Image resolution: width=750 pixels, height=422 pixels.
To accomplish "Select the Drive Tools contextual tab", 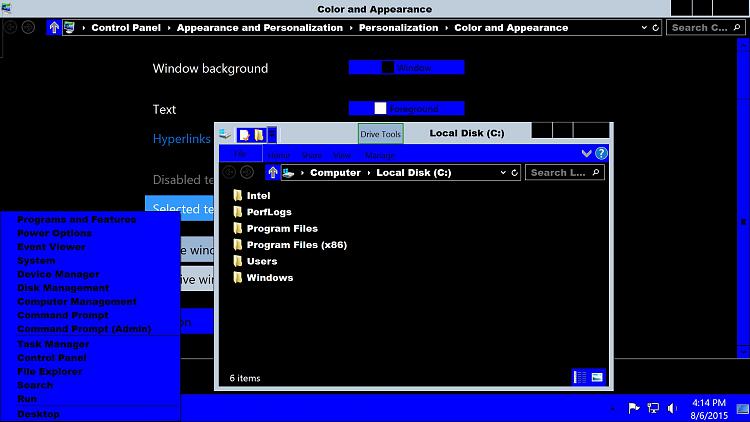I will pyautogui.click(x=380, y=134).
